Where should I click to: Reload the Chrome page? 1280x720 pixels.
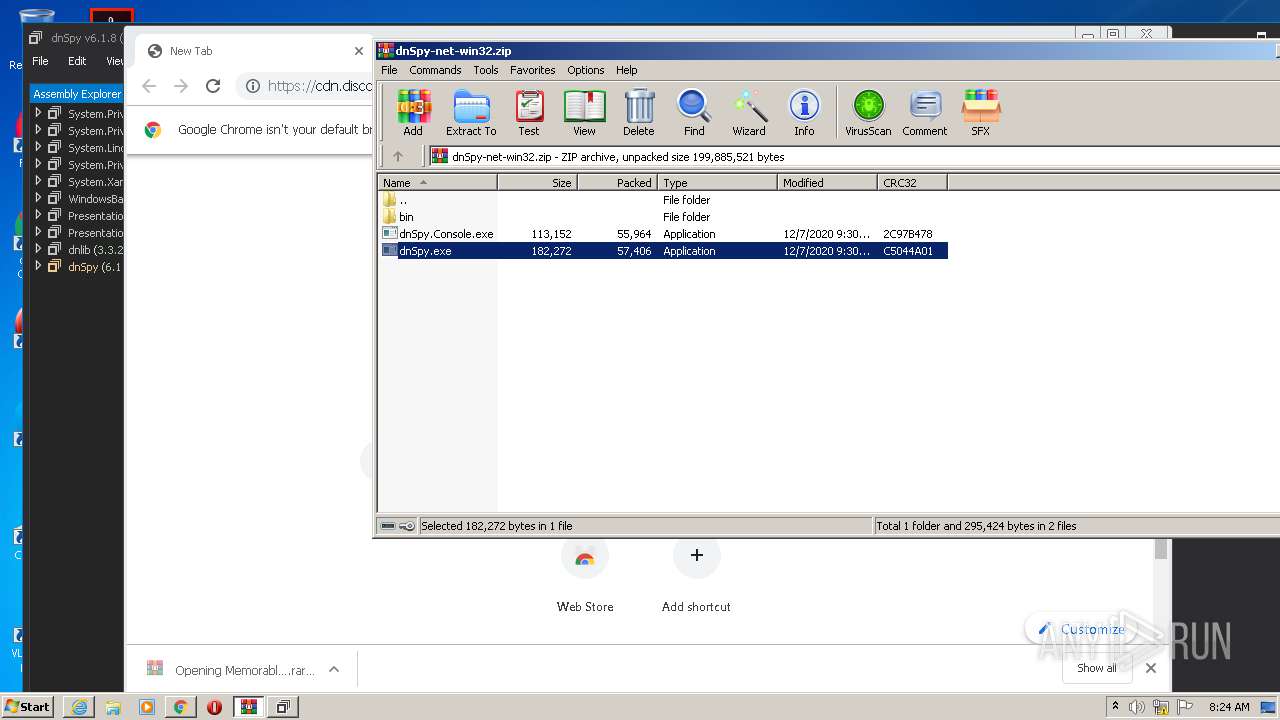(x=213, y=86)
